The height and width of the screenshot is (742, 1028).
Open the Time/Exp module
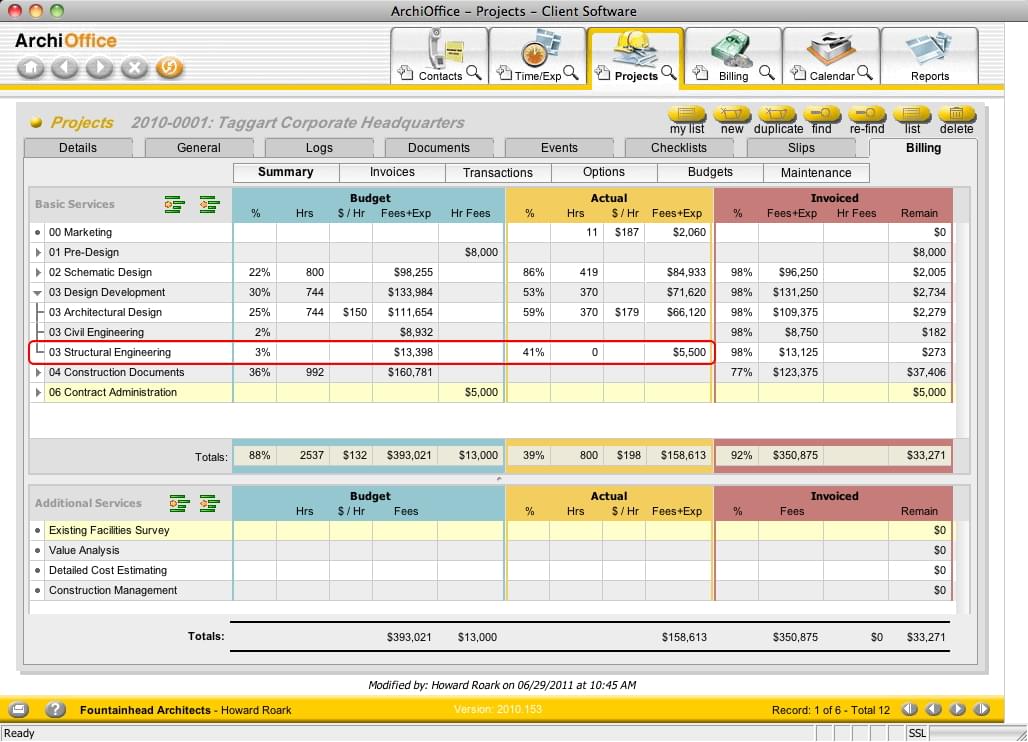tap(538, 56)
